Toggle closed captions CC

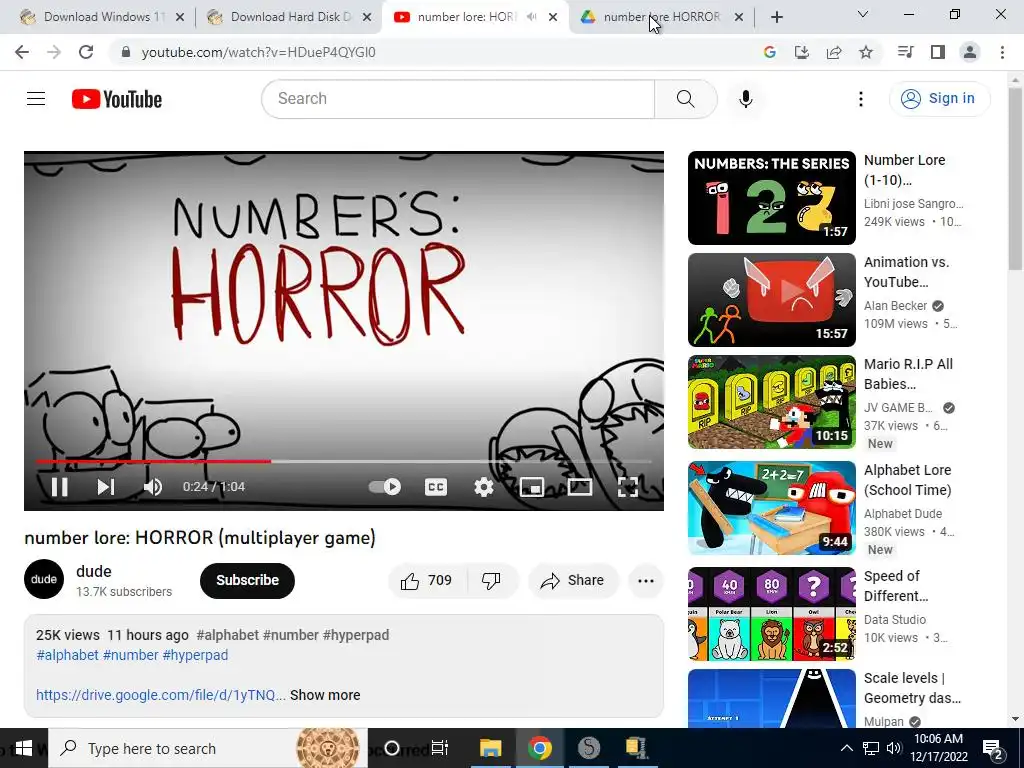436,487
